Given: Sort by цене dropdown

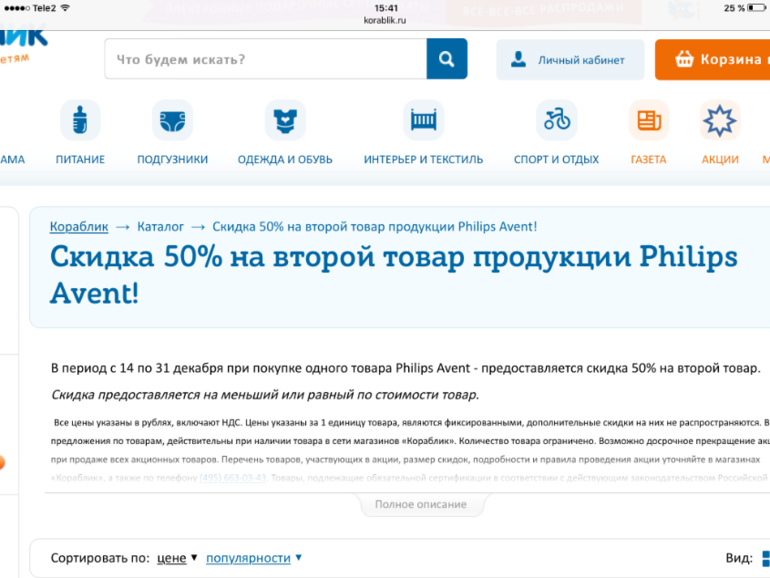Looking at the screenshot, I should pyautogui.click(x=177, y=558).
